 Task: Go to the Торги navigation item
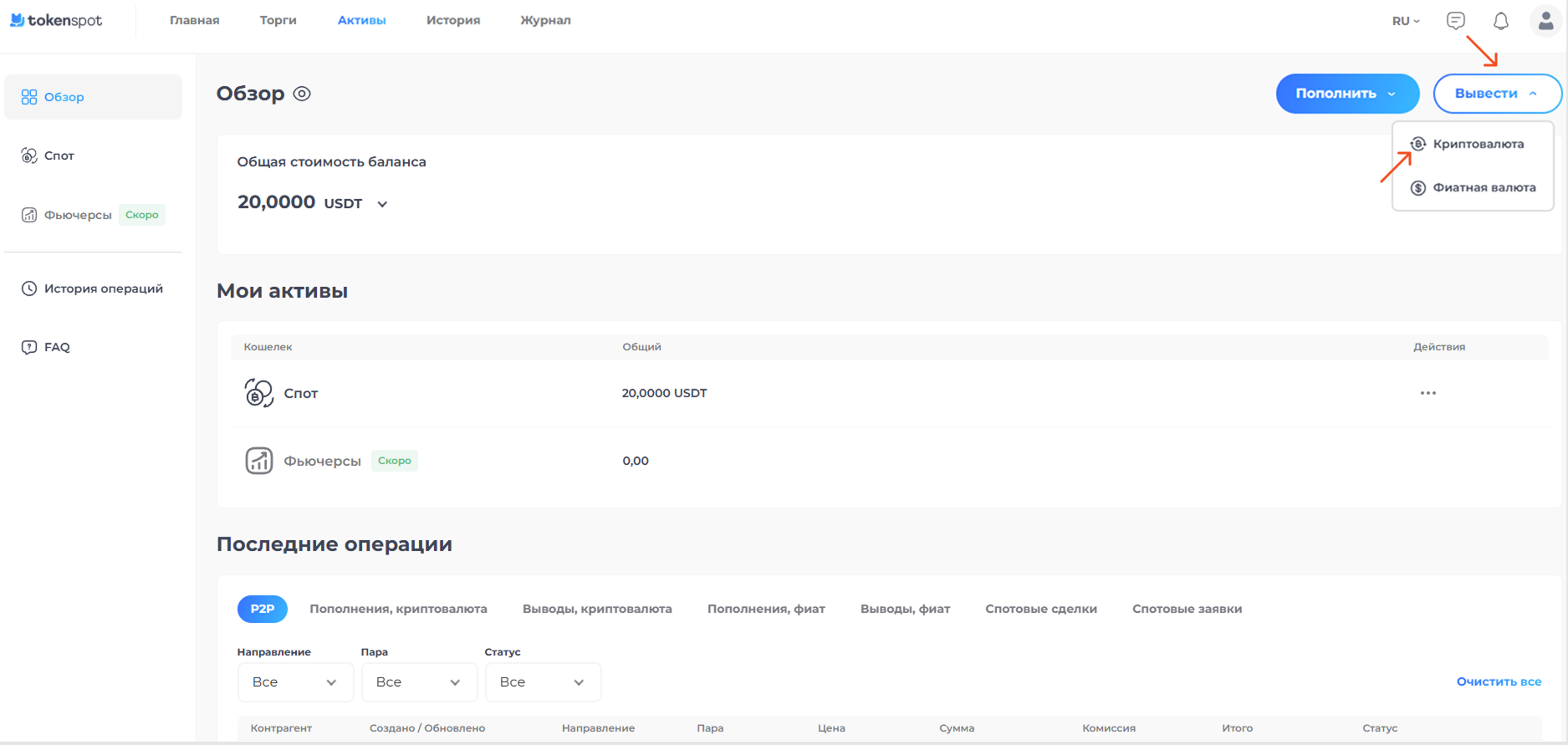(x=278, y=20)
